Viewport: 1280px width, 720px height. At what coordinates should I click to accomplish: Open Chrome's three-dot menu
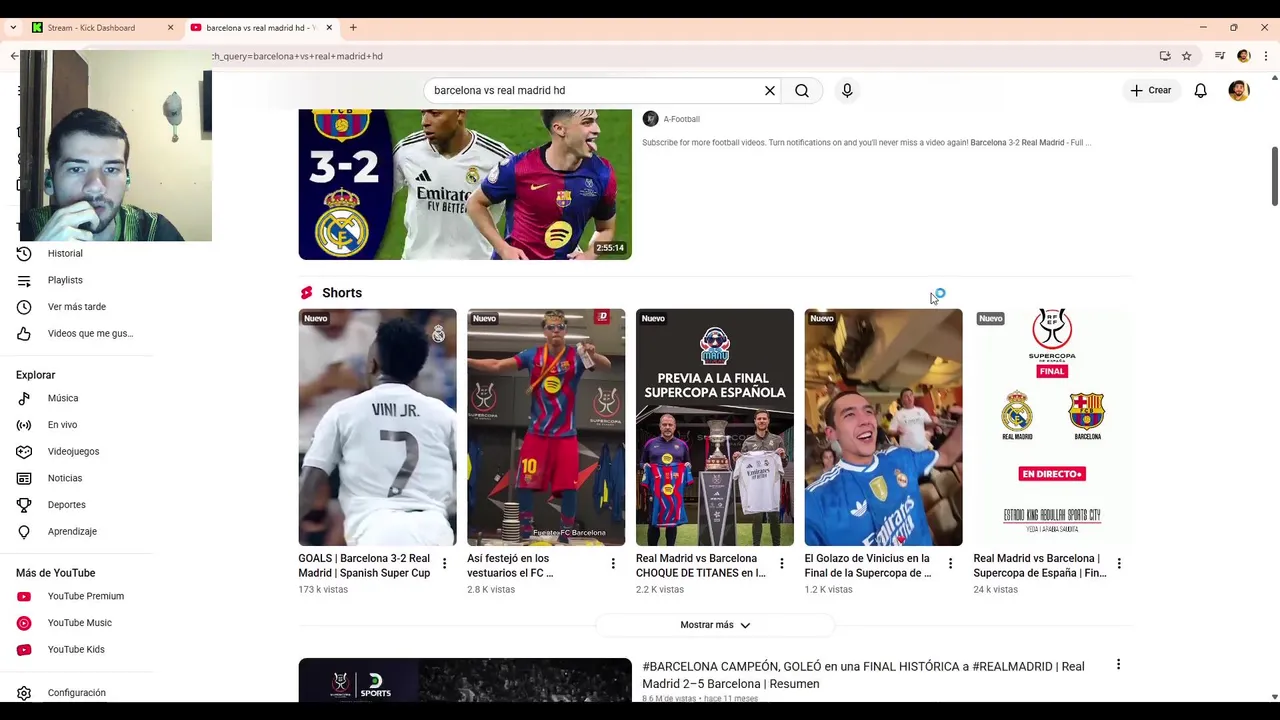[1266, 56]
